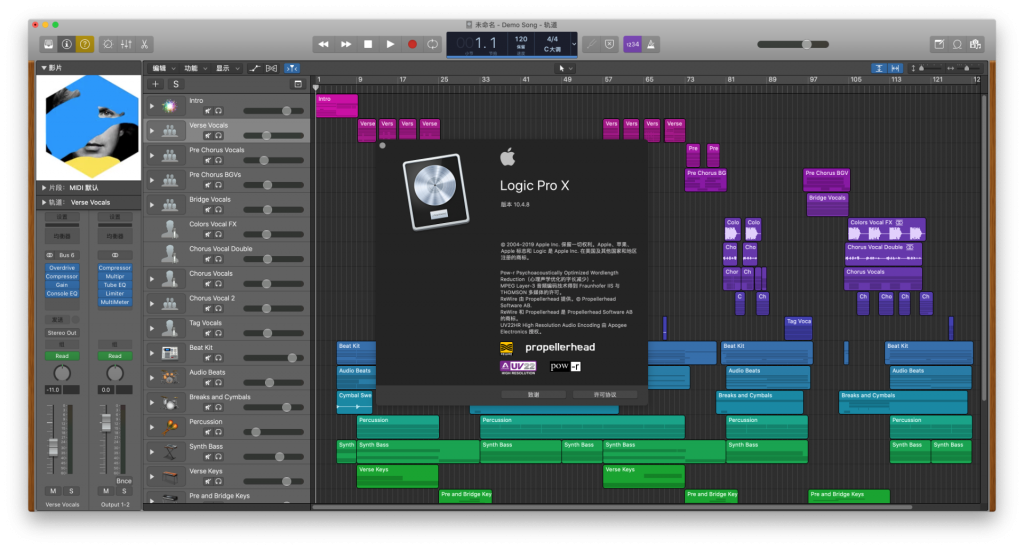Open the pointer tool dropdown

(565, 68)
